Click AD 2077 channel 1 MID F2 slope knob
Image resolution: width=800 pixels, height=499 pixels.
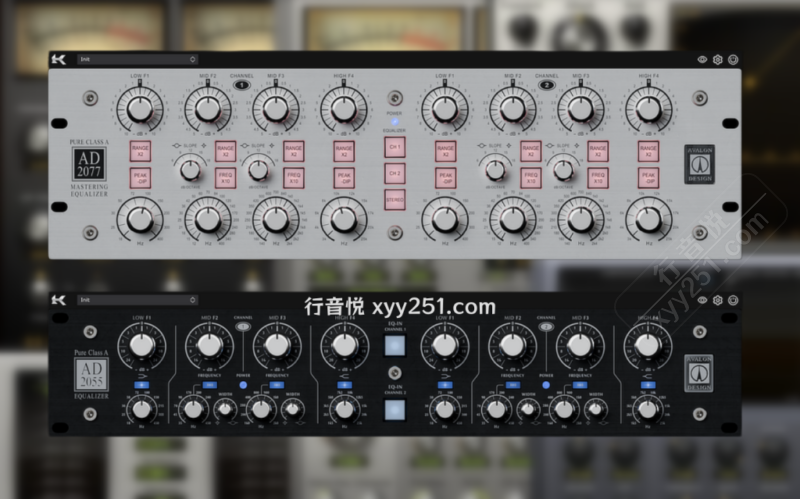pos(190,171)
